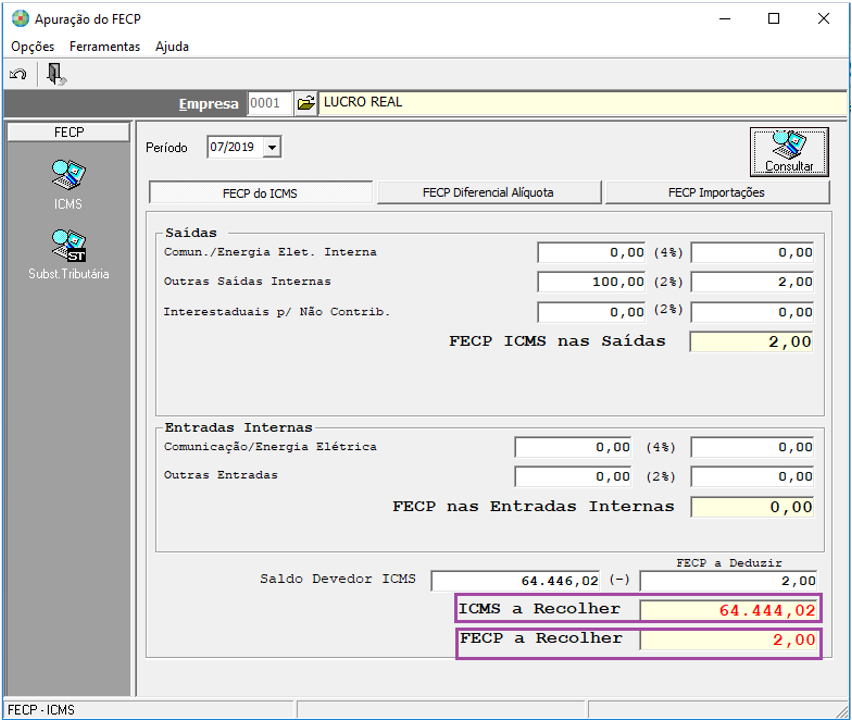Viewport: 852px width, 723px height.
Task: Click the exit door toolbar icon
Action: pyautogui.click(x=55, y=74)
